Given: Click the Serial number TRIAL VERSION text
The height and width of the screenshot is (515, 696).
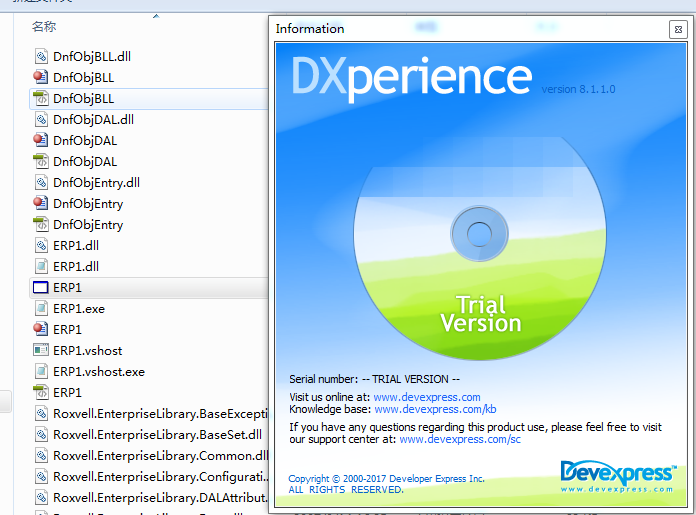Looking at the screenshot, I should pos(374,379).
